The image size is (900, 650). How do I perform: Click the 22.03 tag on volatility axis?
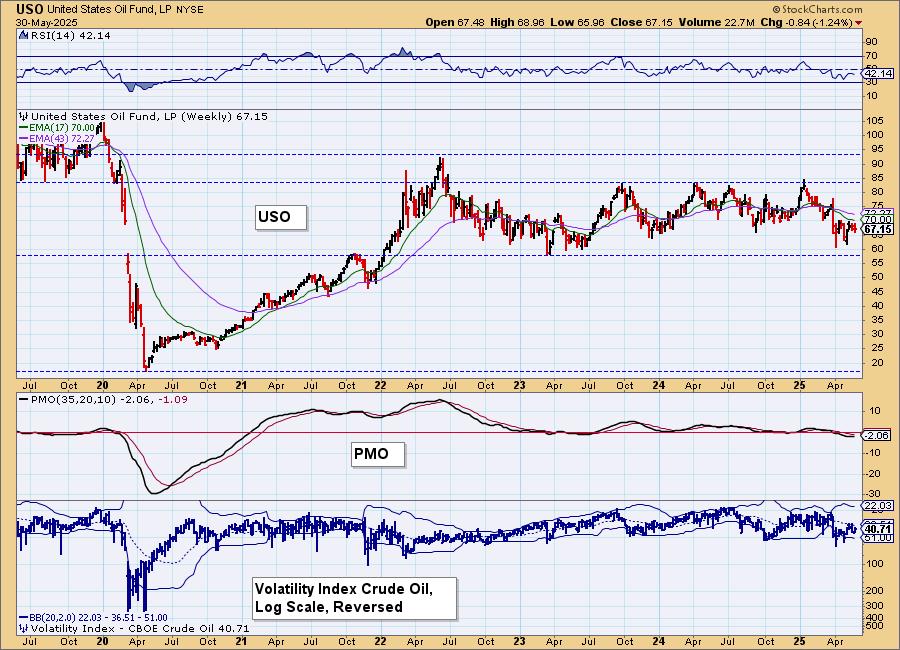pyautogui.click(x=878, y=505)
